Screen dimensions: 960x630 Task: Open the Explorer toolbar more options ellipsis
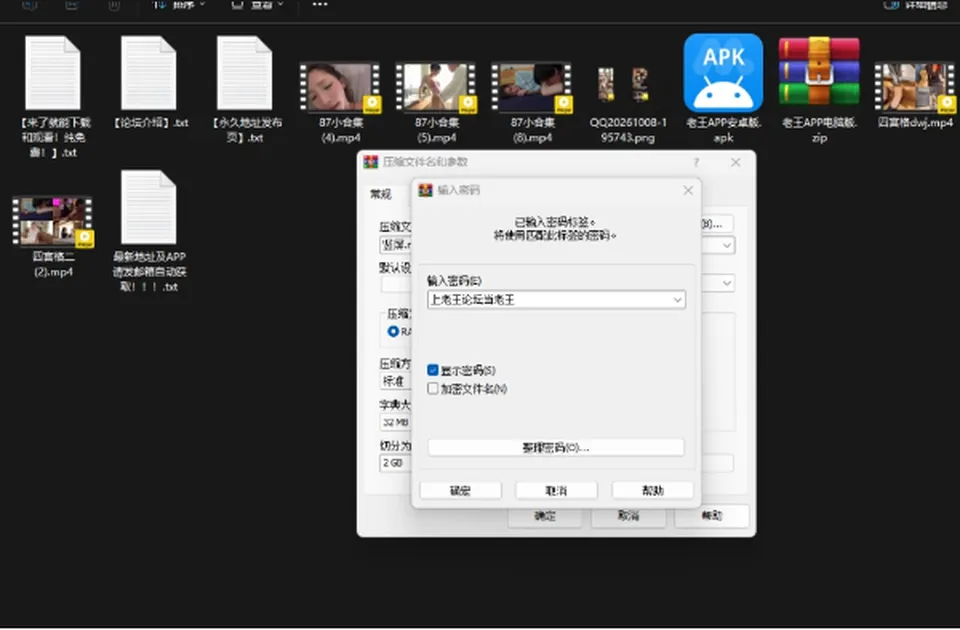320,4
